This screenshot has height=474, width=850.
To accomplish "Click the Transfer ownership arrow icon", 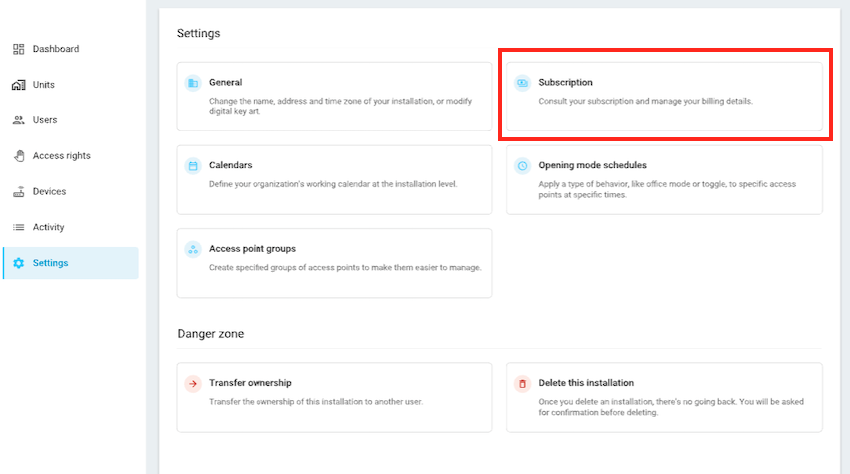I will (193, 383).
